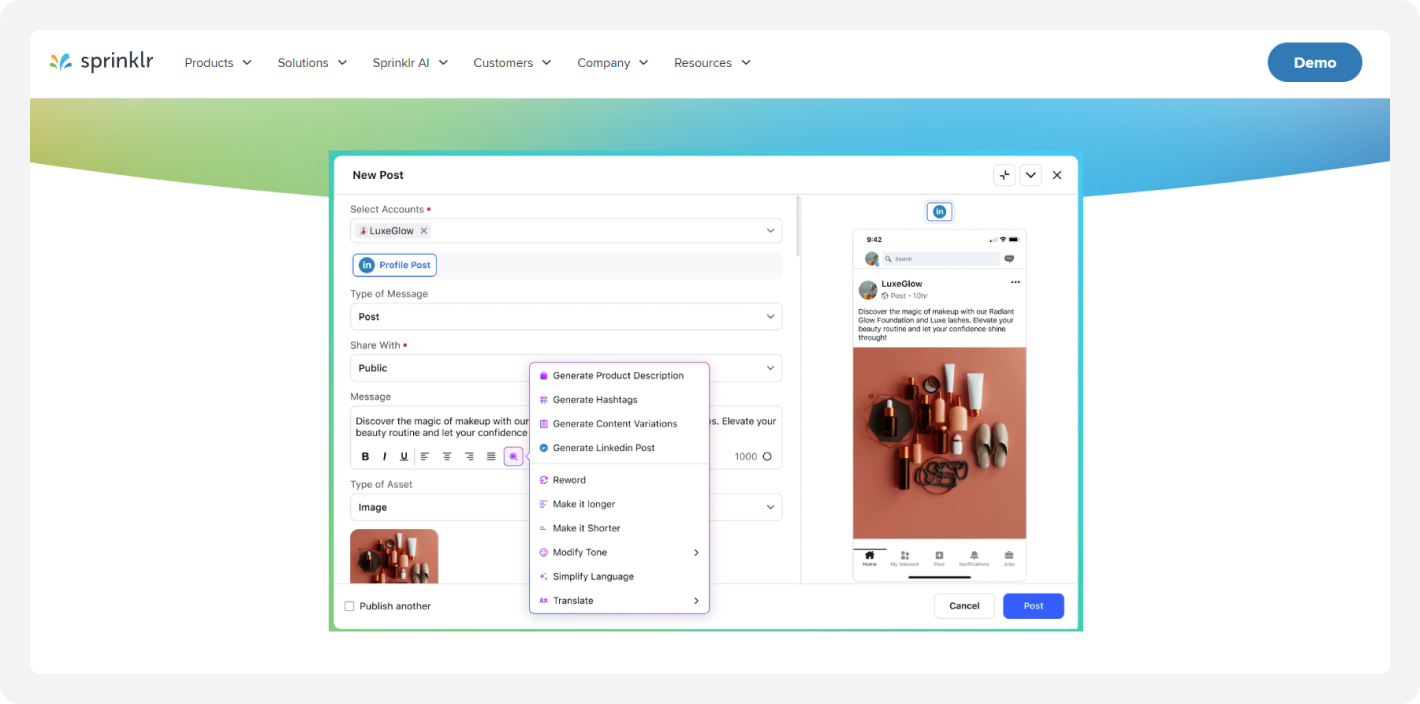
Task: Choose Generate Content Variations
Action: coord(619,424)
